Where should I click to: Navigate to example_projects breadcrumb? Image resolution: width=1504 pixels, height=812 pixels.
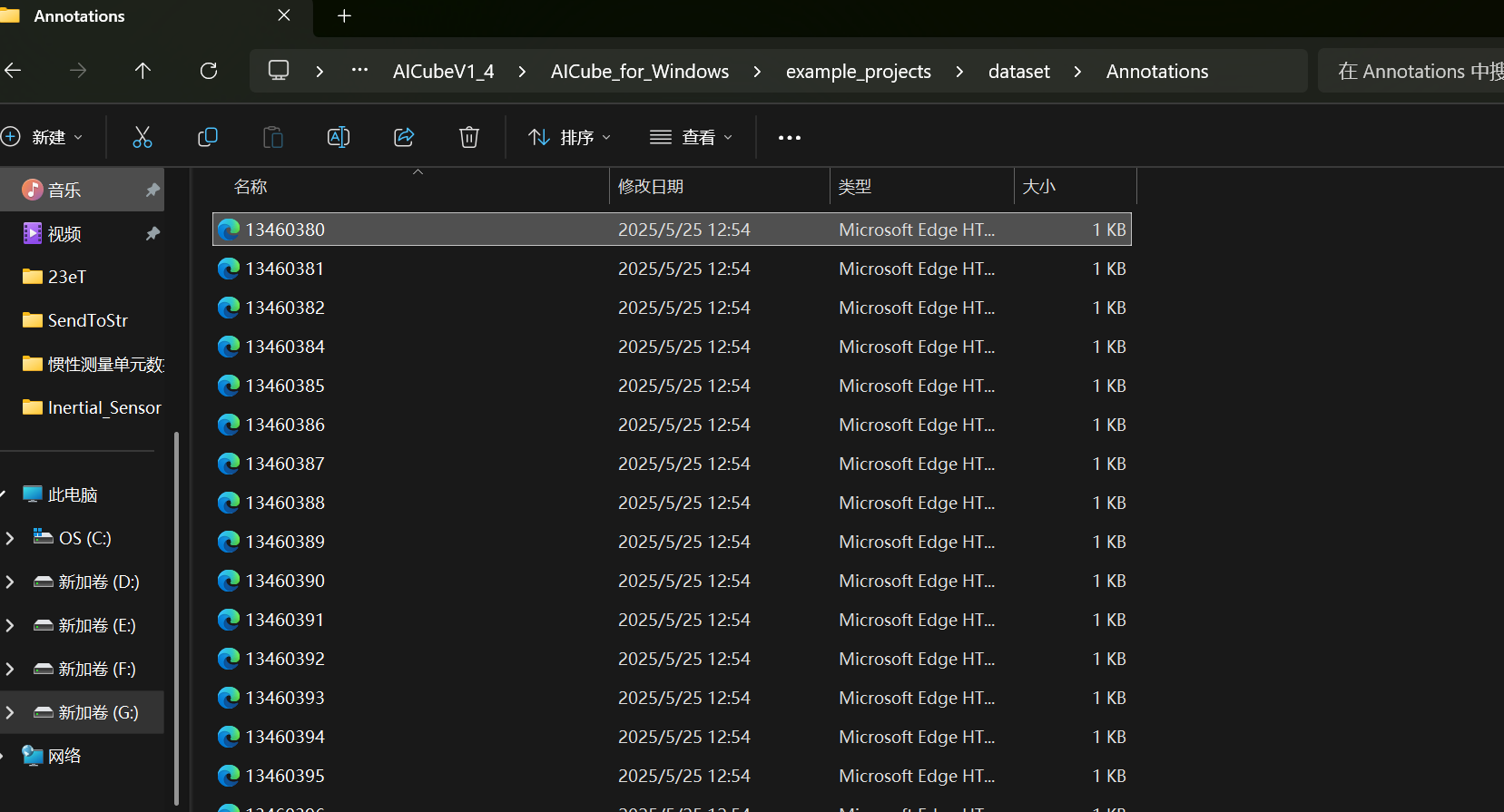tap(859, 72)
